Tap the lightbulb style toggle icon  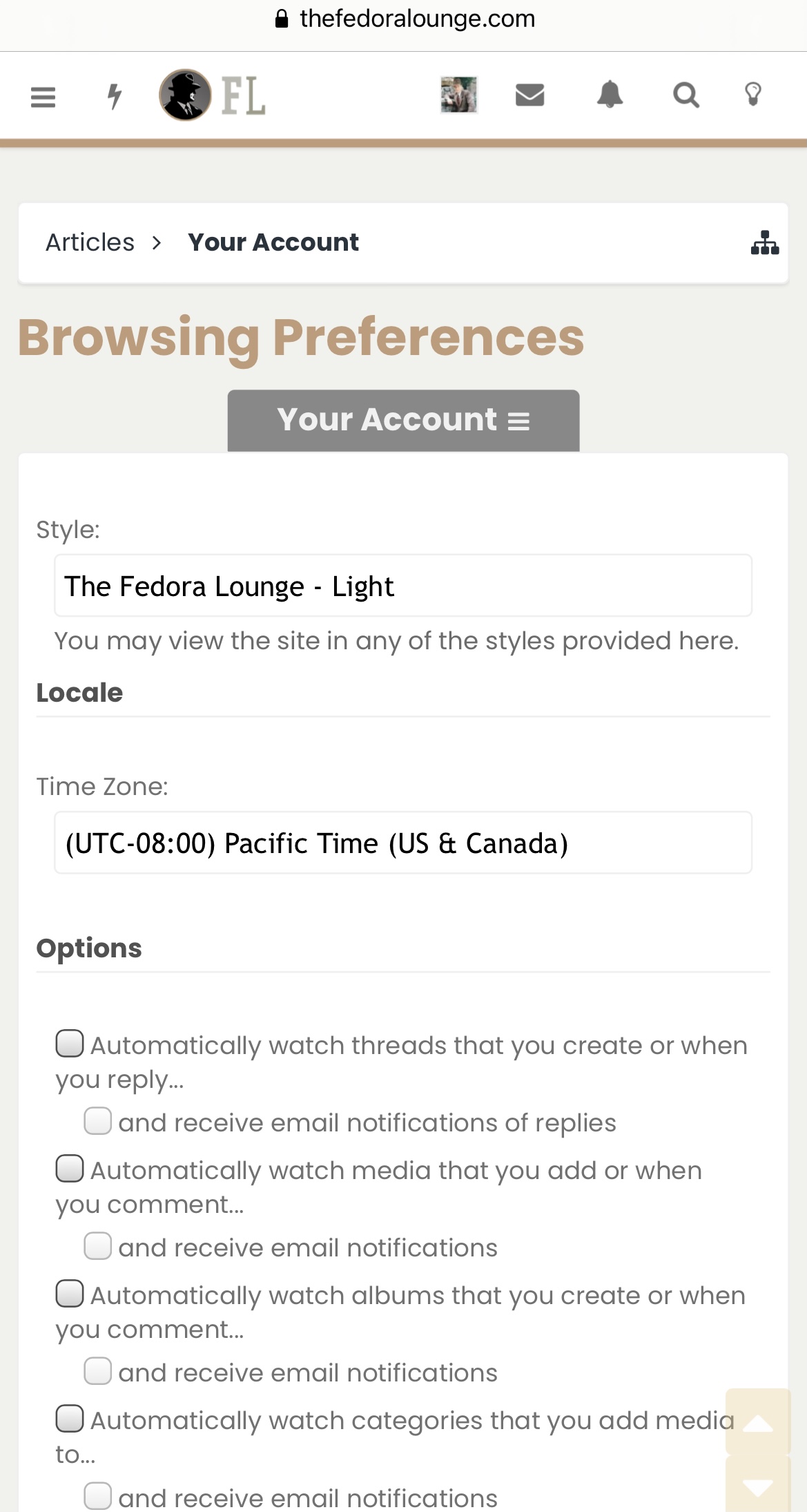click(753, 94)
